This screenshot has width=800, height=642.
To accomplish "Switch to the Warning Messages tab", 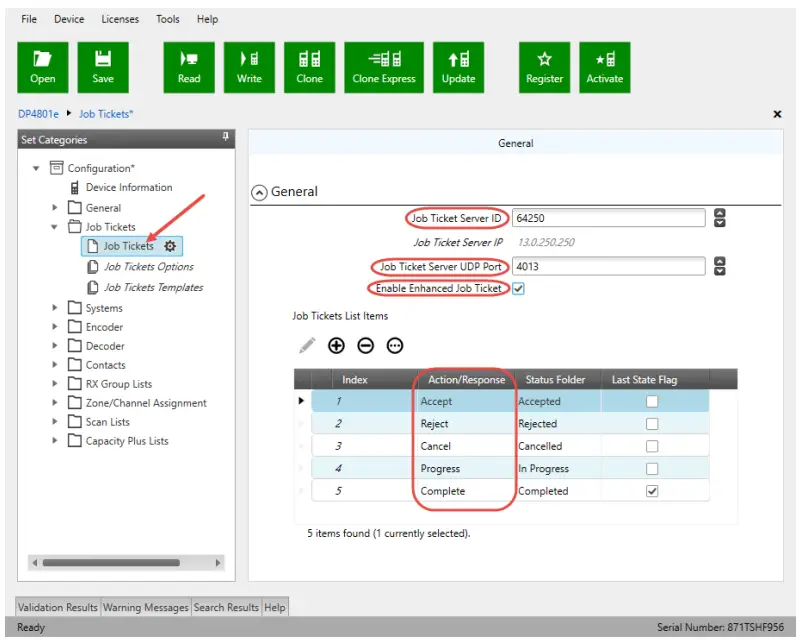I will click(146, 607).
